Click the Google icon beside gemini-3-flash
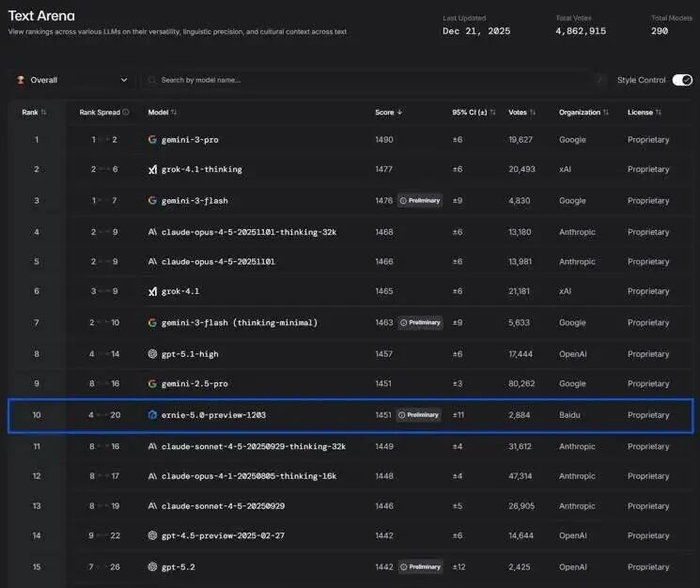 pos(152,200)
